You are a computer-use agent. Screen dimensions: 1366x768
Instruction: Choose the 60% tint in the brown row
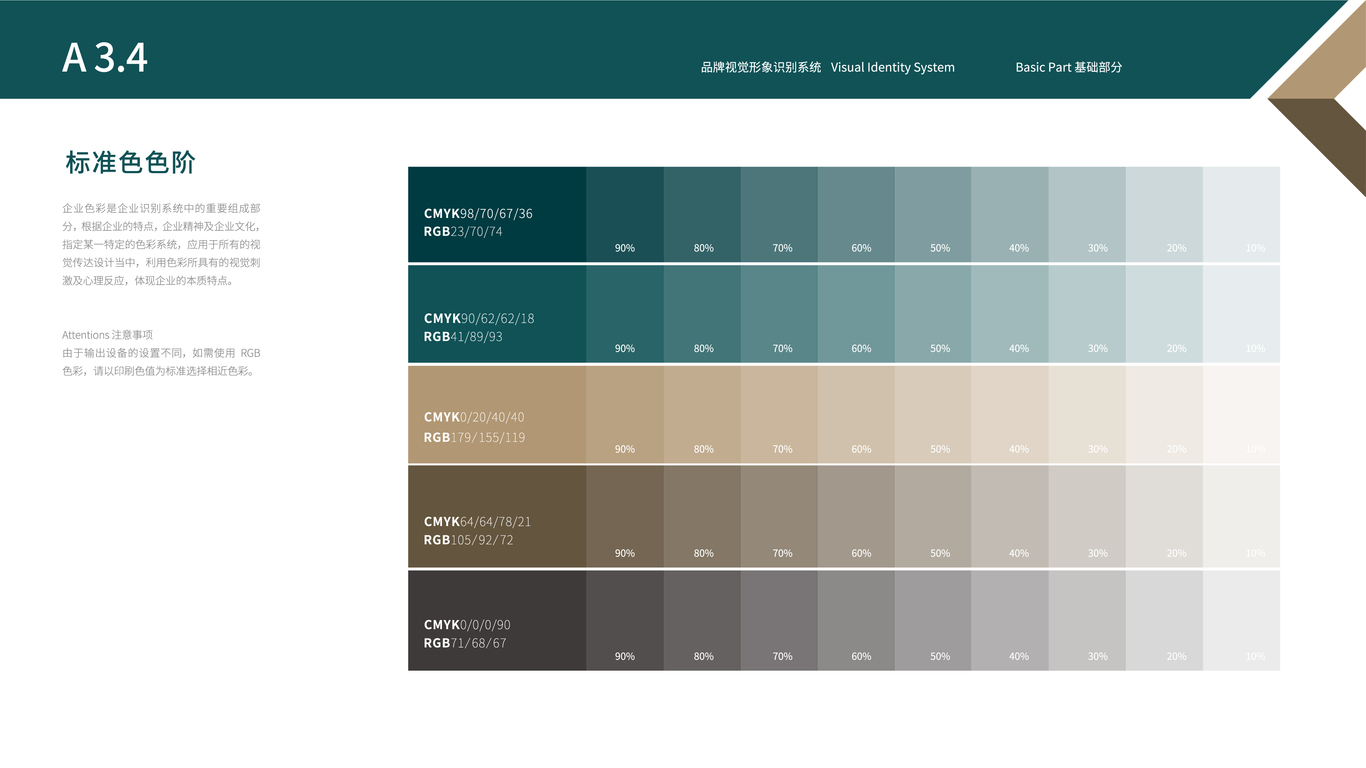[856, 516]
